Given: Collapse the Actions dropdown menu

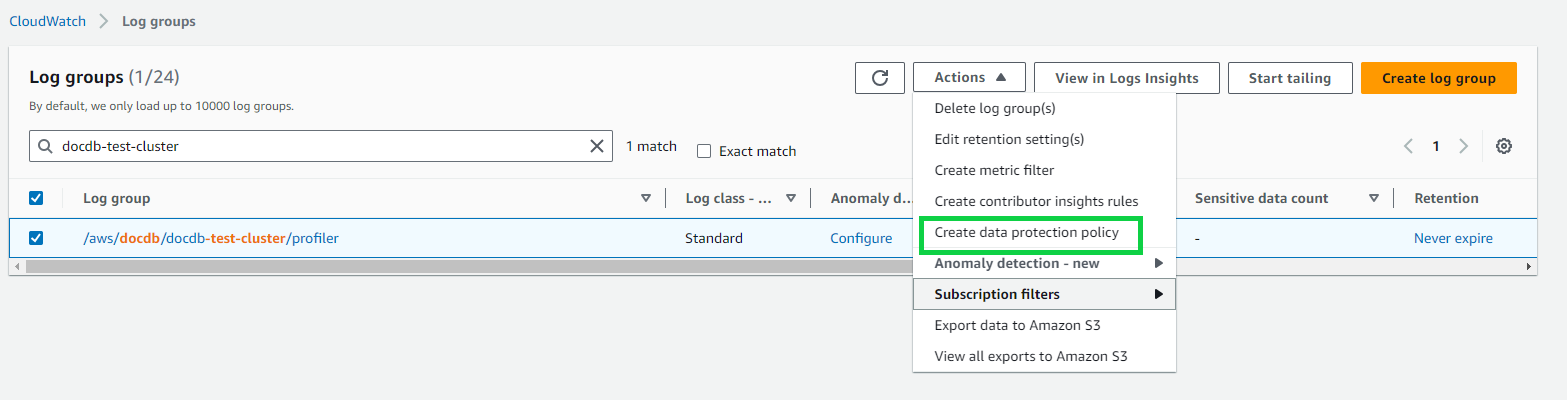Looking at the screenshot, I should 968,78.
